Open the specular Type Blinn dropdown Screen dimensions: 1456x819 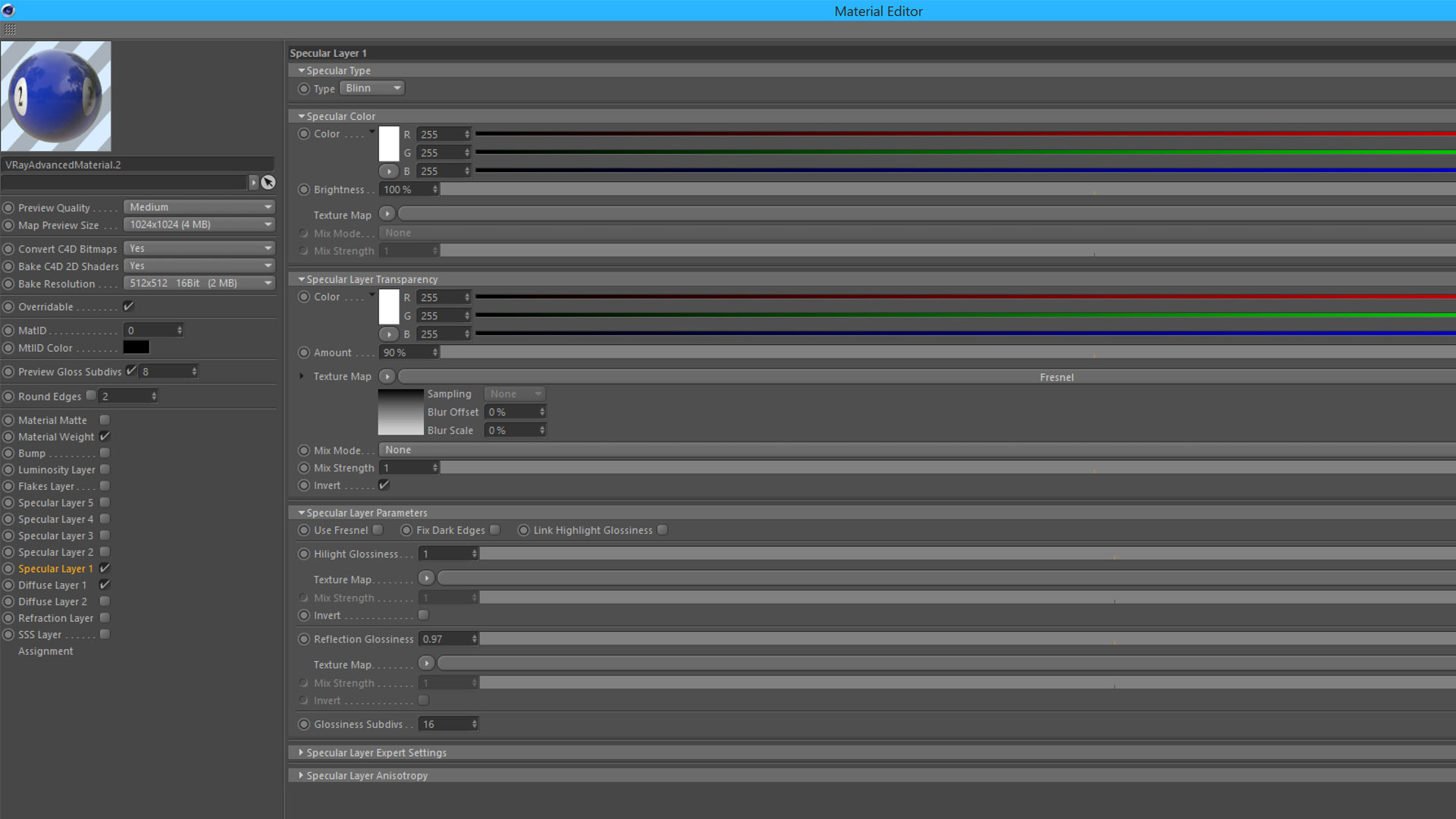pos(372,89)
